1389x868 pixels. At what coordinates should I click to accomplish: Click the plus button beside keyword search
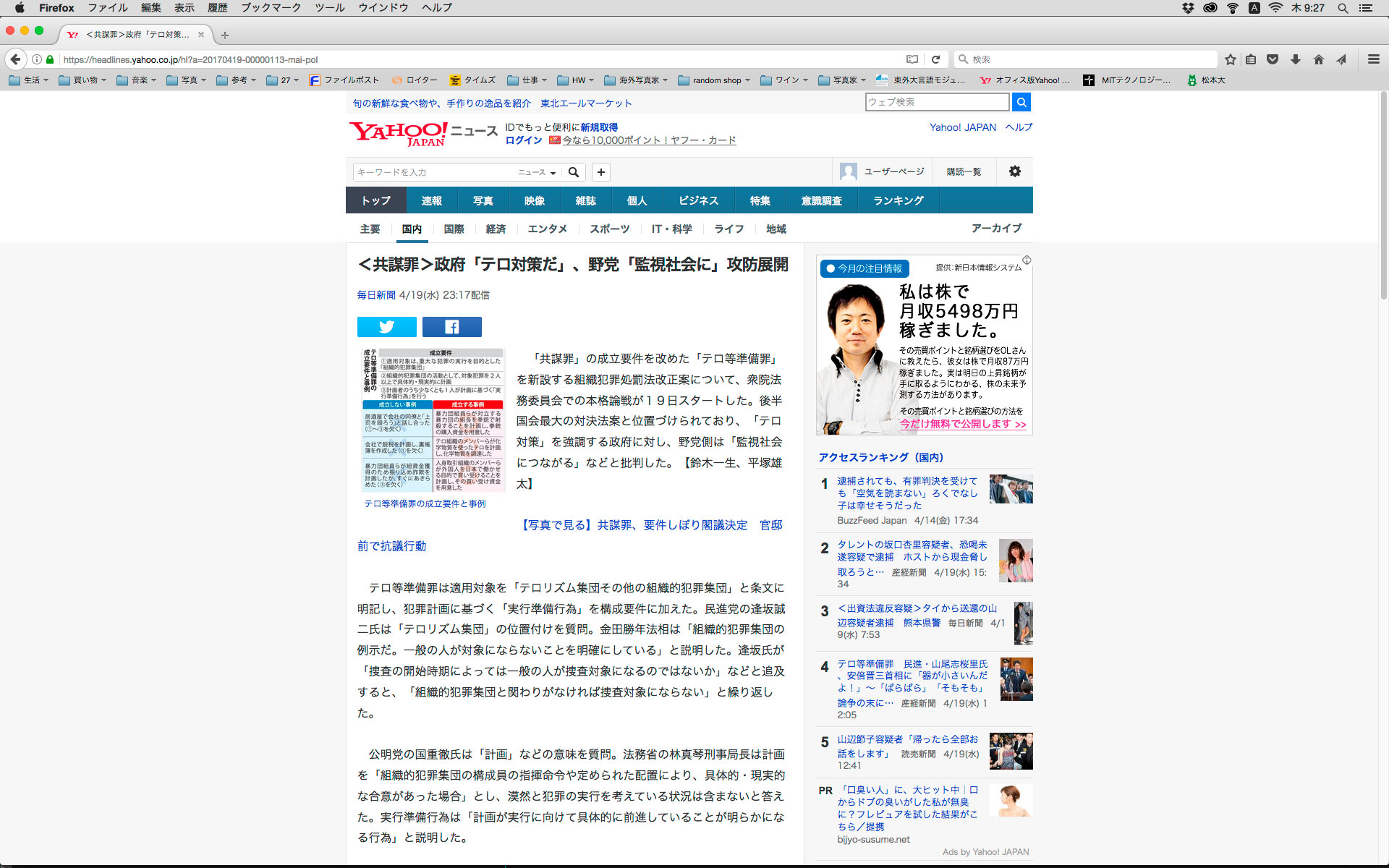(600, 172)
